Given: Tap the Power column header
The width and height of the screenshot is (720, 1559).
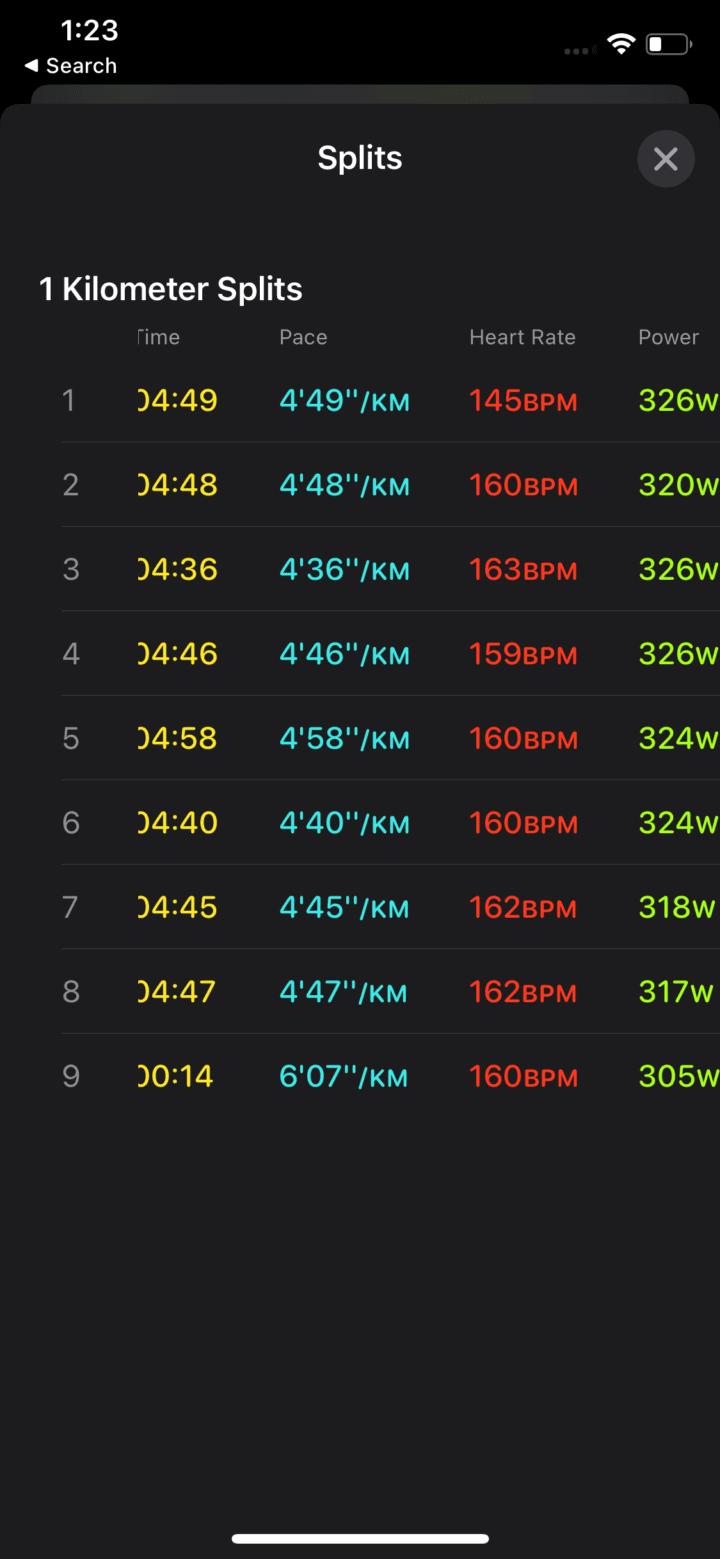Looking at the screenshot, I should pyautogui.click(x=668, y=337).
